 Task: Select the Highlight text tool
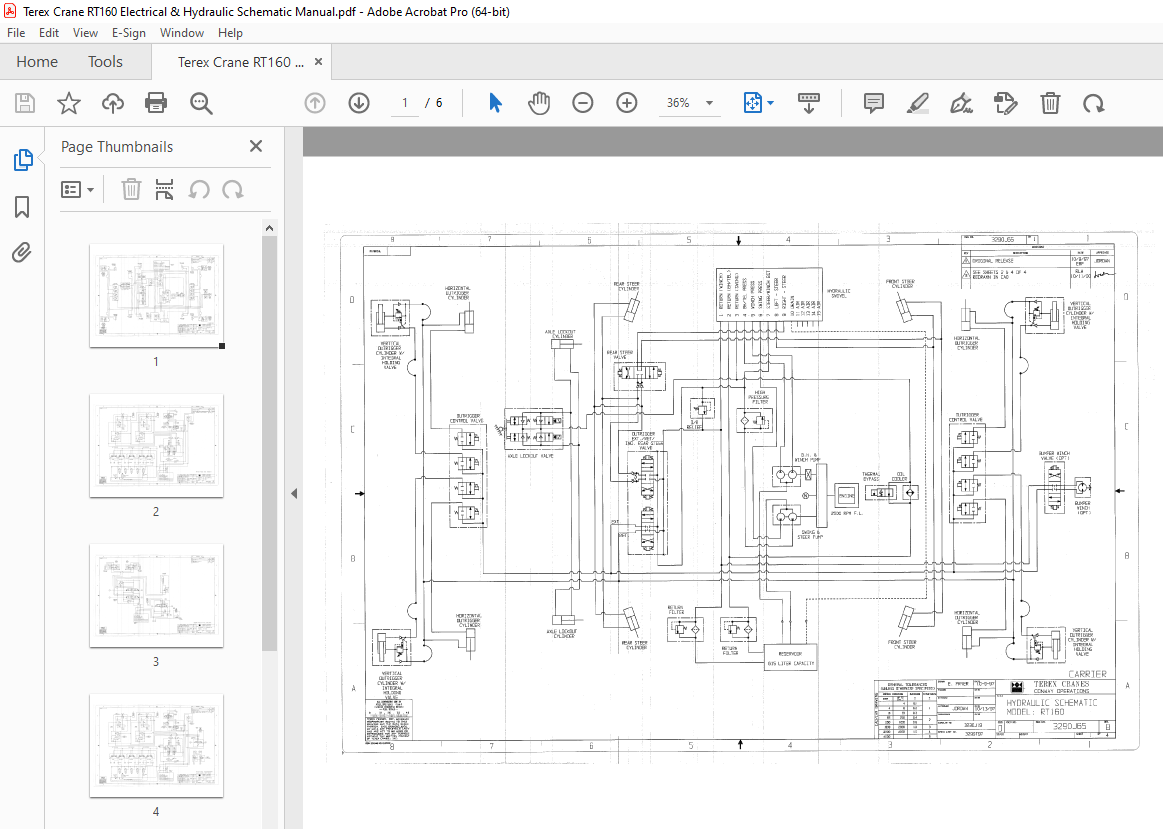[918, 103]
